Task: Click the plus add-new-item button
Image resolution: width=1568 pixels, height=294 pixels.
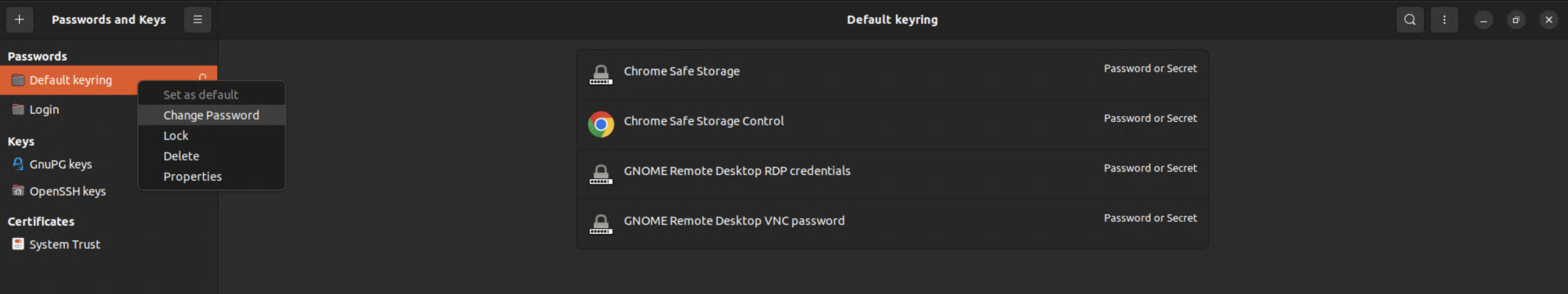Action: pos(20,20)
